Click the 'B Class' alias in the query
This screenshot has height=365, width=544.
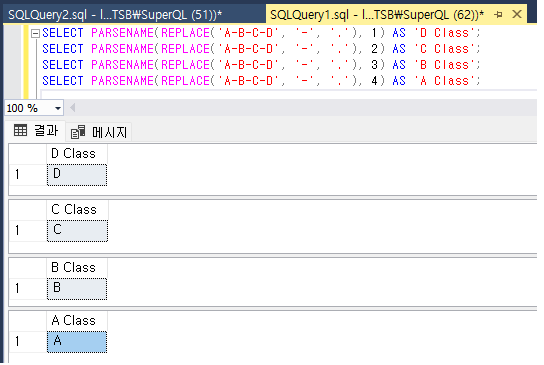pos(446,65)
